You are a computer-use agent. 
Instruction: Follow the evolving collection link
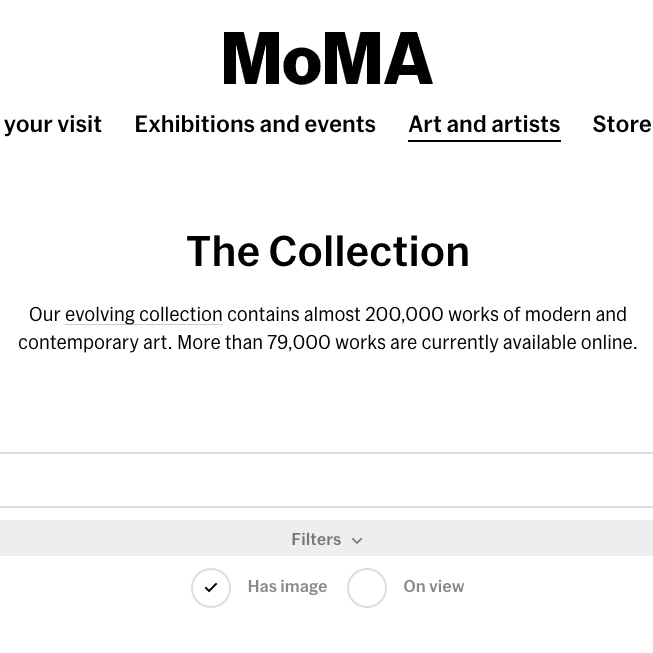pyautogui.click(x=144, y=314)
